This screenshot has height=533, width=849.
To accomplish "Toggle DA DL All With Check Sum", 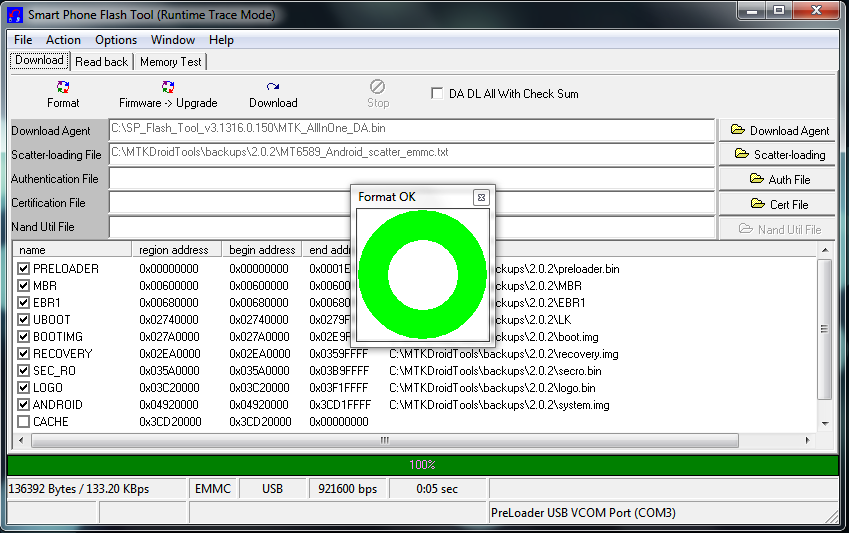I will point(437,93).
